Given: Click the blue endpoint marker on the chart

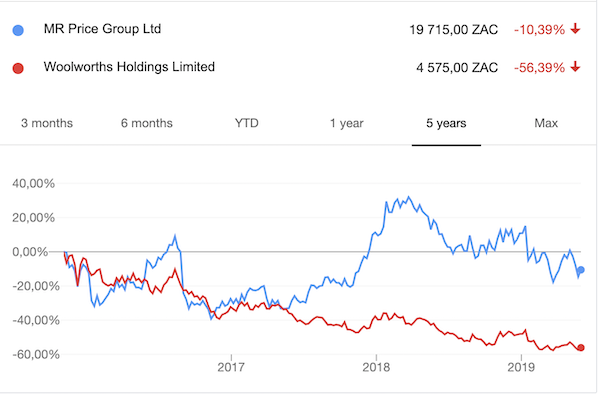Looking at the screenshot, I should (x=580, y=270).
